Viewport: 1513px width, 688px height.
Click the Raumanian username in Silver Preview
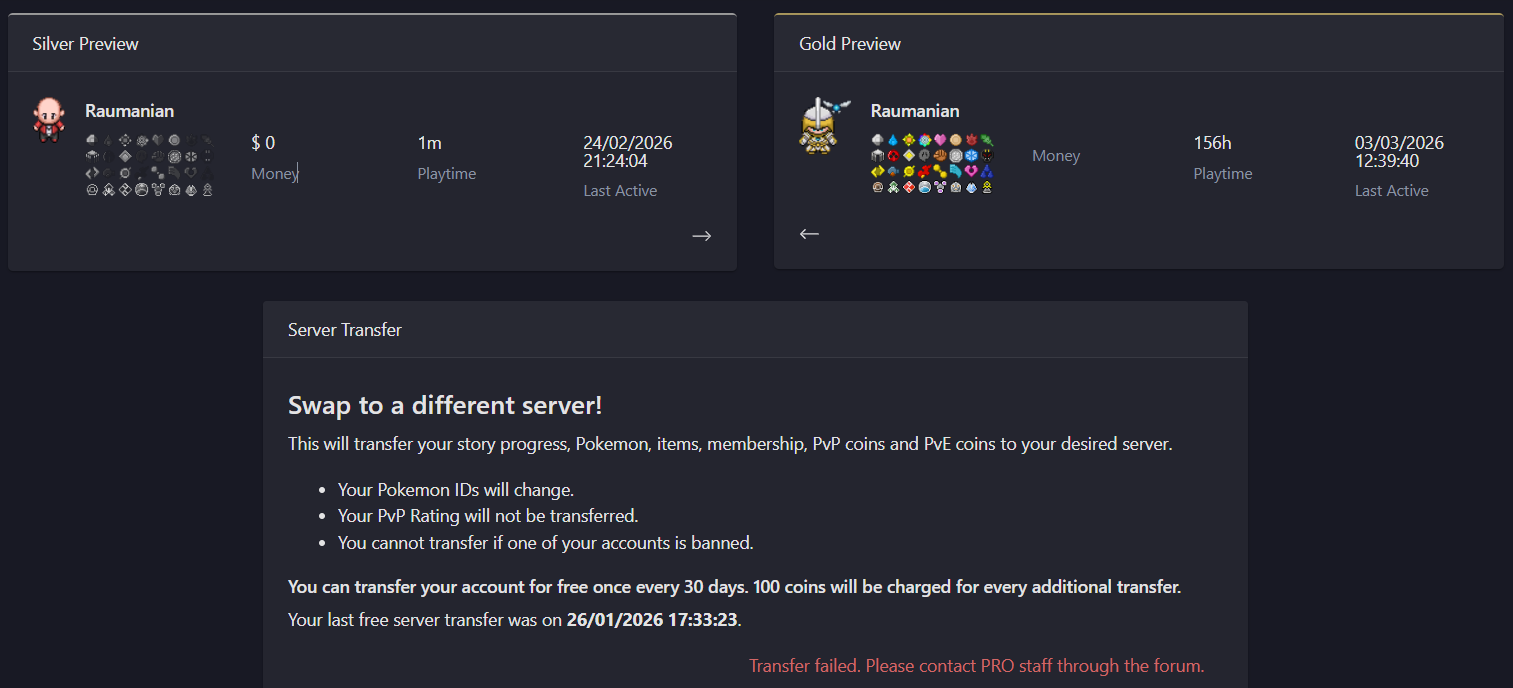(x=129, y=111)
